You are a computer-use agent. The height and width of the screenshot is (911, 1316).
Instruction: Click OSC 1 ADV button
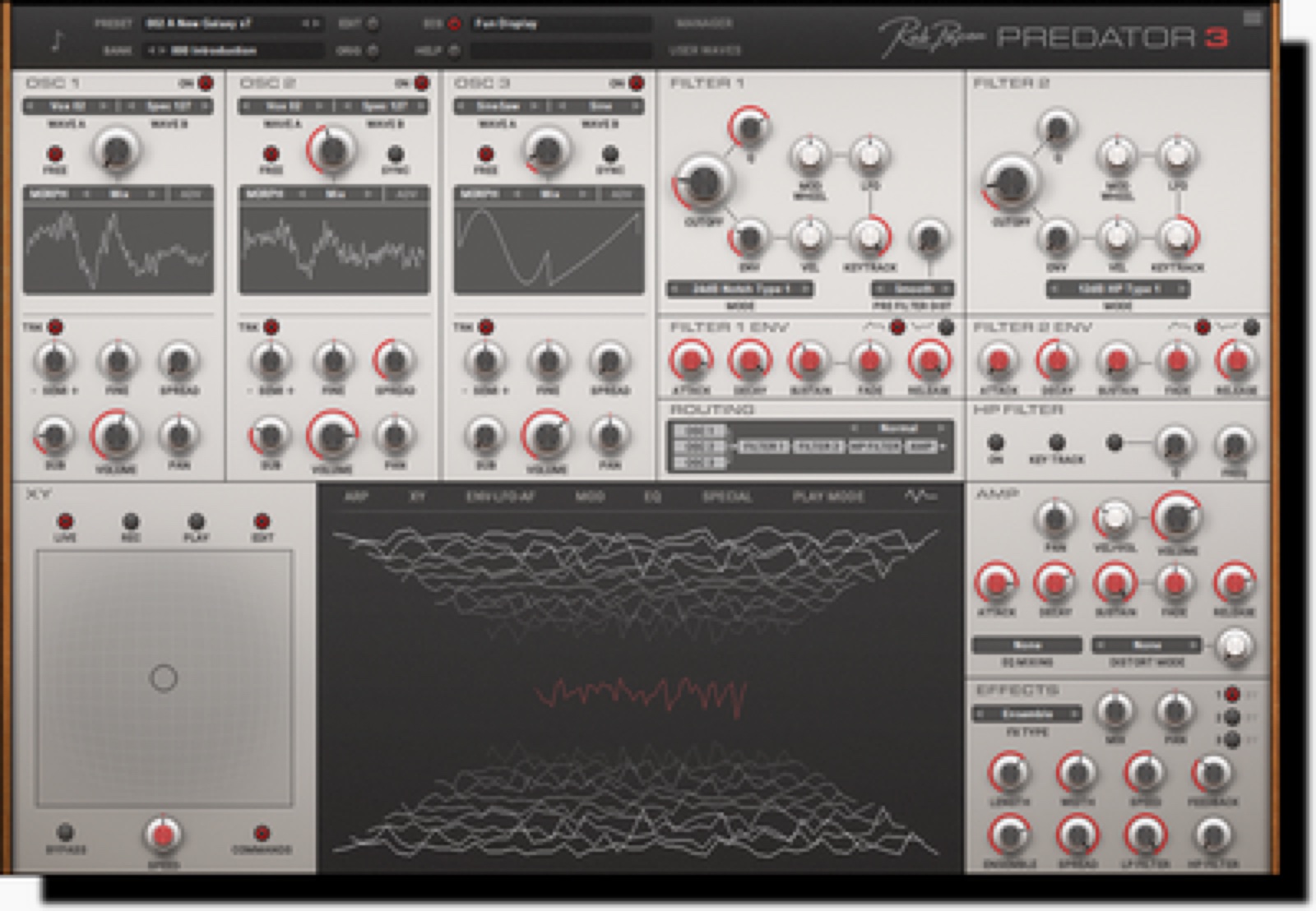(191, 194)
